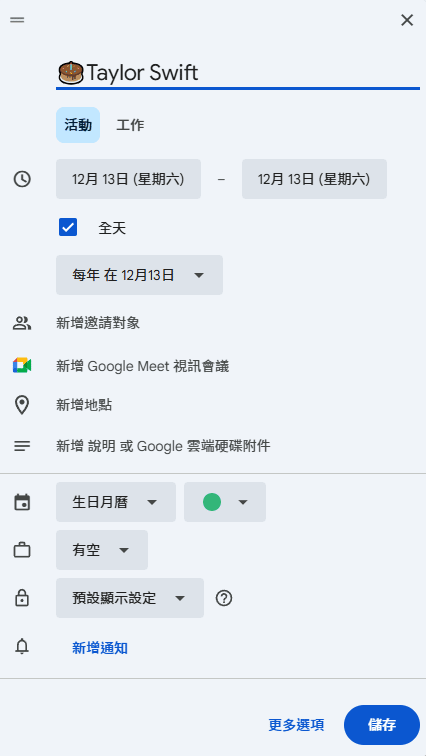Open 更多選項 more options
Image resolution: width=426 pixels, height=756 pixels.
pyautogui.click(x=296, y=725)
